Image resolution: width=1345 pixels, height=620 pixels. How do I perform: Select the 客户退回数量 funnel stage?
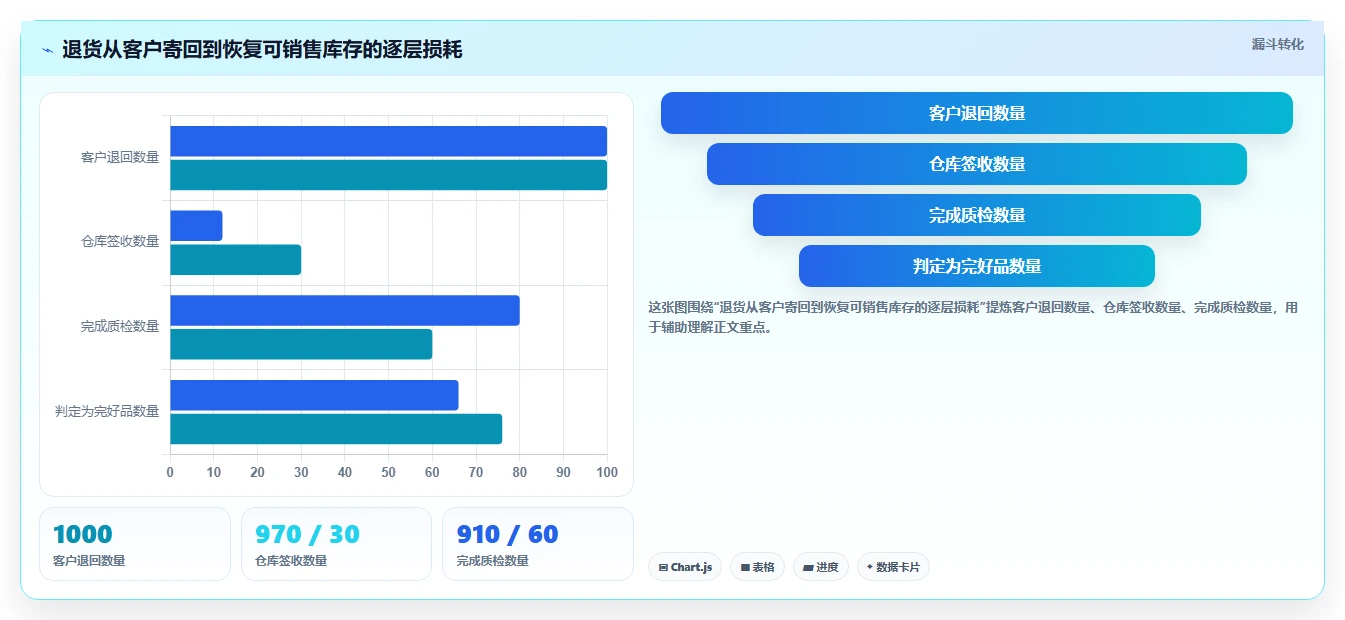point(976,113)
